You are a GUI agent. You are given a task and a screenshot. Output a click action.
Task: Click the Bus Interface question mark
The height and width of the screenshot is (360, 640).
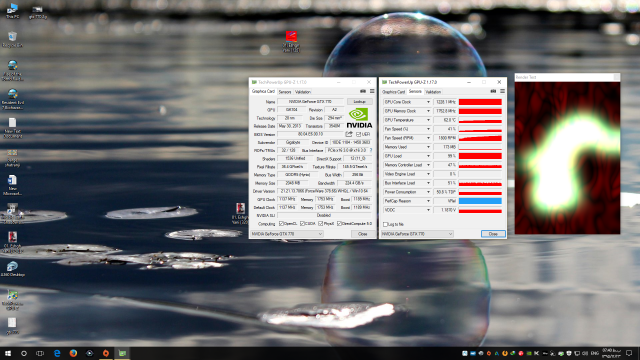click(x=371, y=150)
